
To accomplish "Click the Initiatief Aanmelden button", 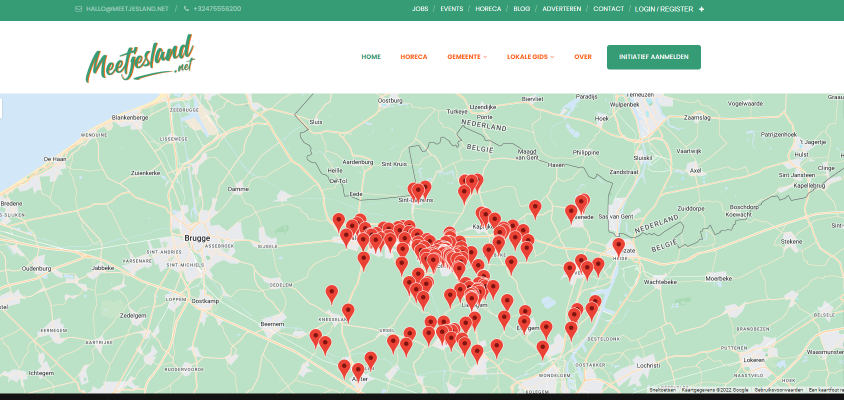I will tap(654, 57).
